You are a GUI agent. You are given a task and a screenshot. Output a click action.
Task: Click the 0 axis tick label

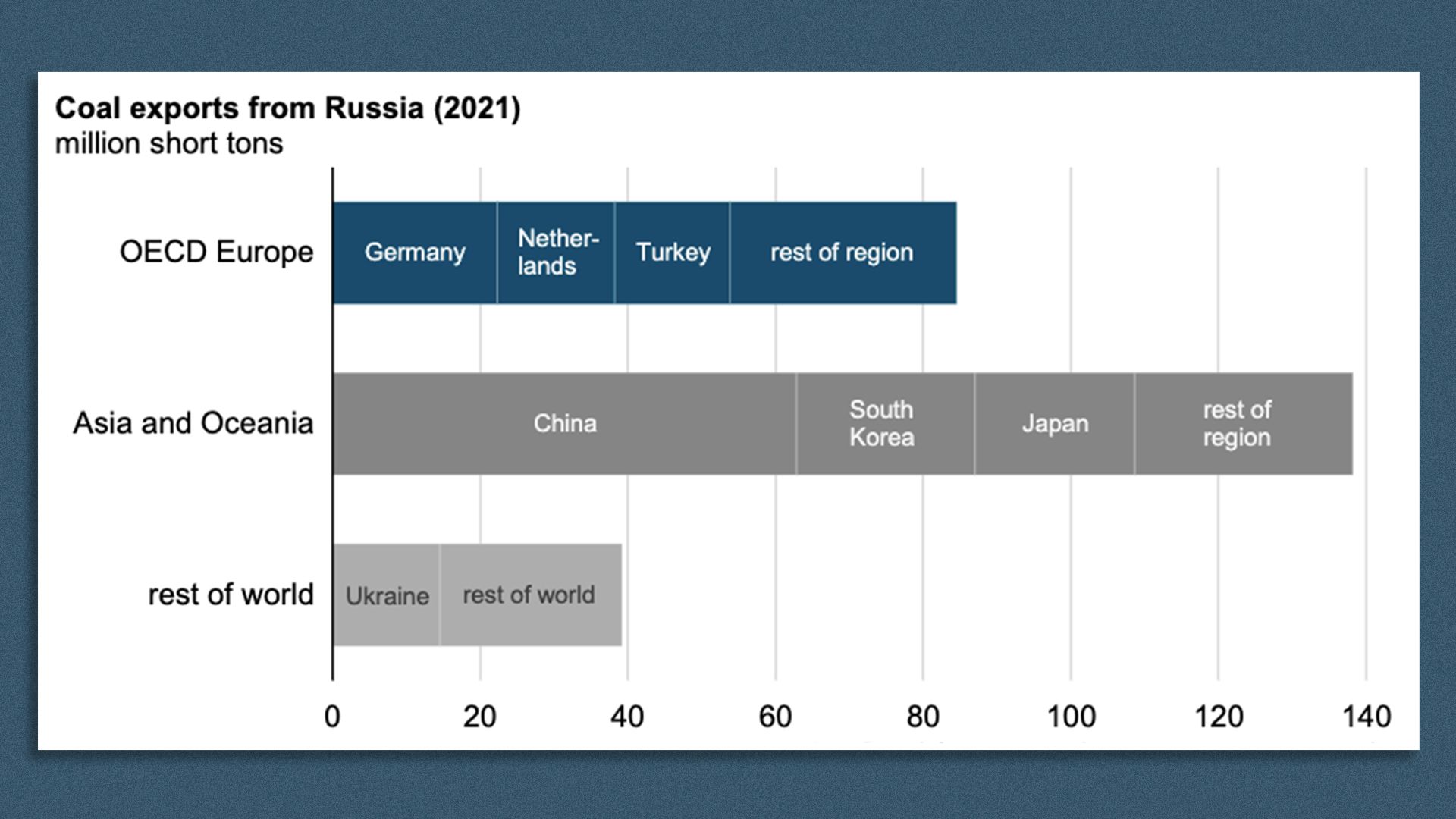(x=332, y=714)
